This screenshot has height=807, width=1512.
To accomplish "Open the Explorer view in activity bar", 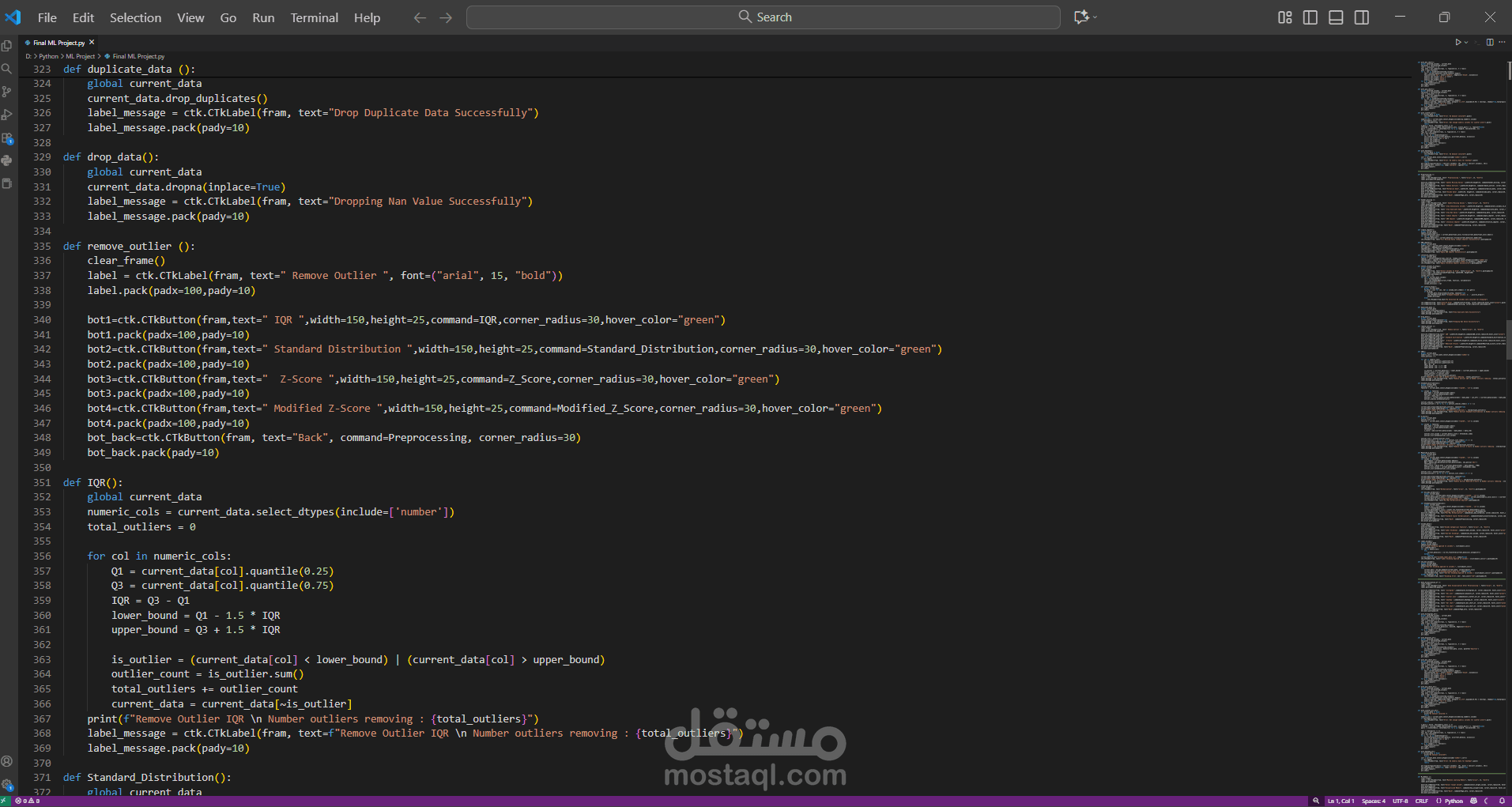I will (x=7, y=46).
